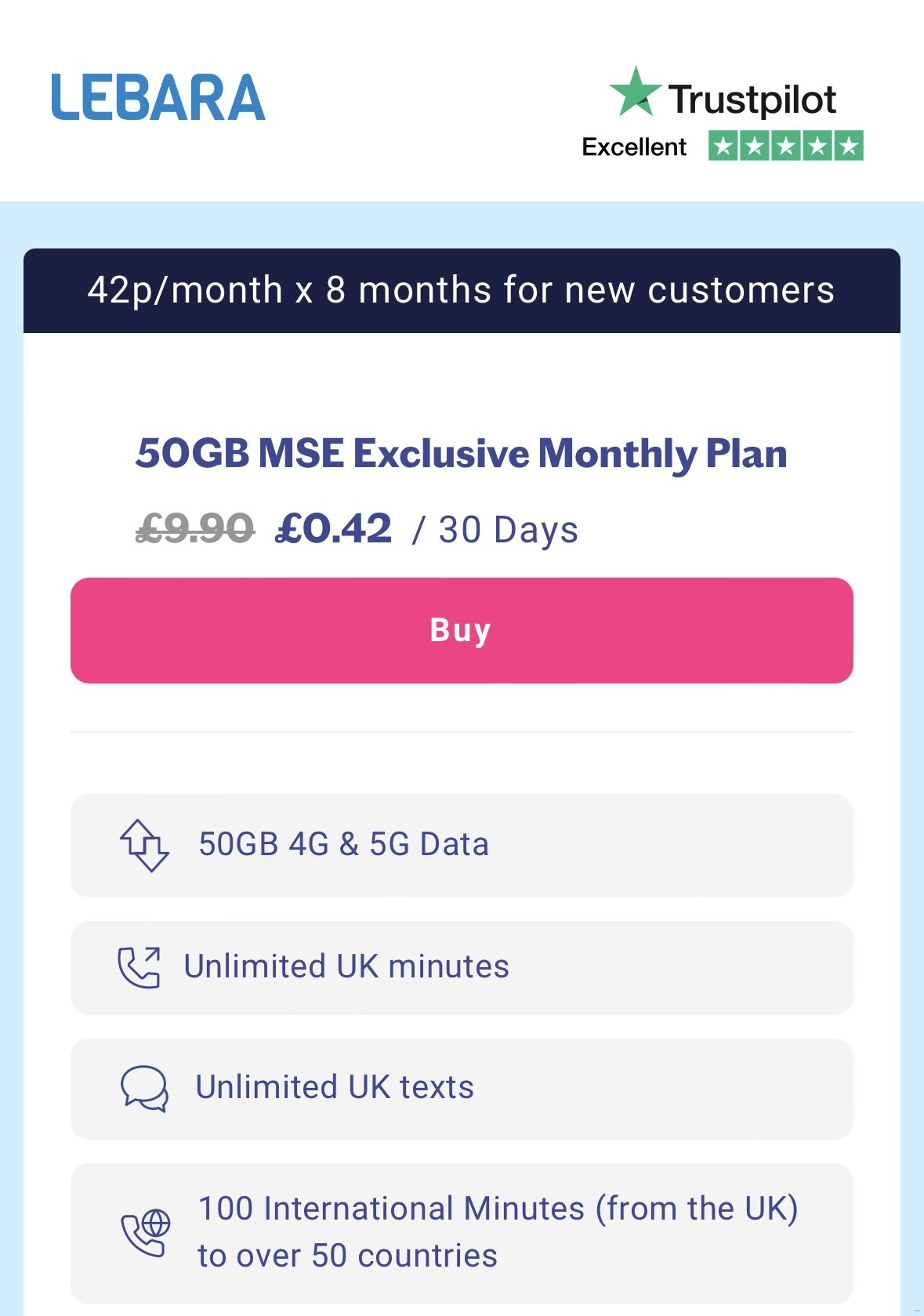
Task: Select the 50GB 4G & 5G Data feature
Action: [x=343, y=844]
